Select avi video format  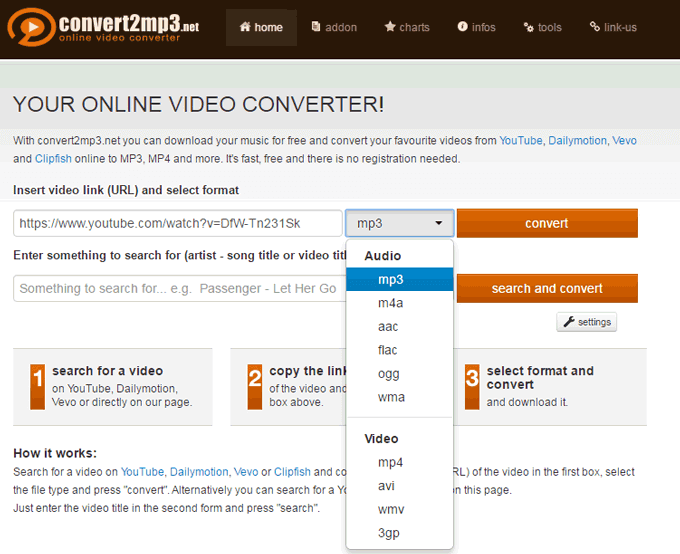(399, 485)
